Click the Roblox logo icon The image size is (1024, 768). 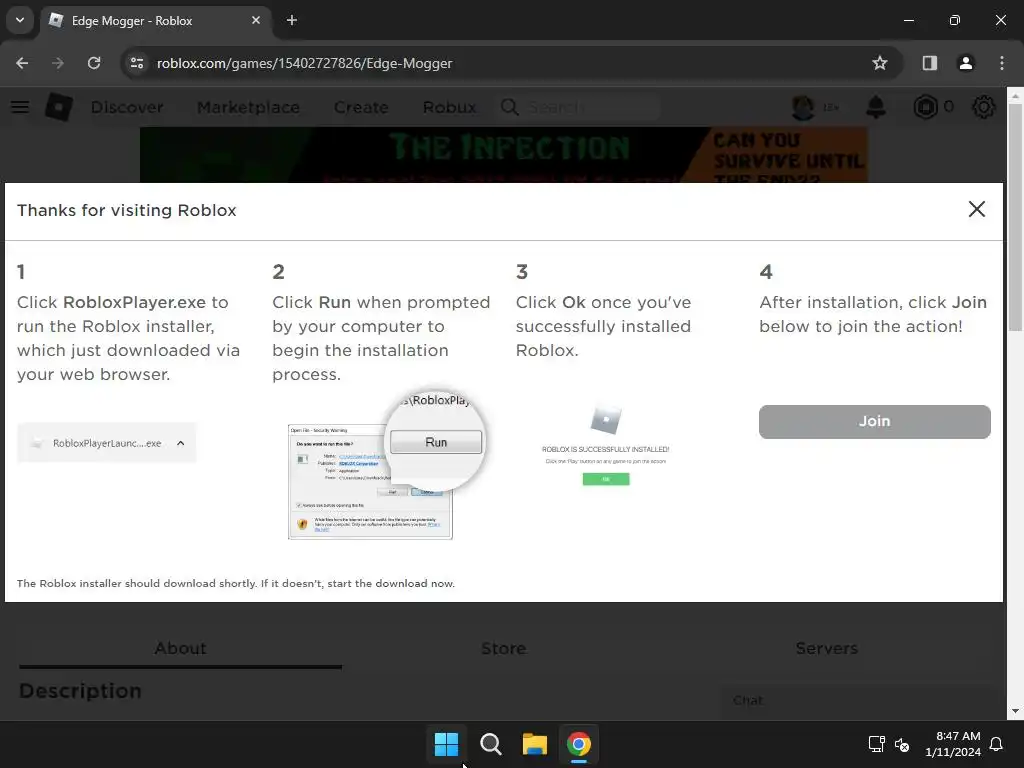tap(59, 107)
